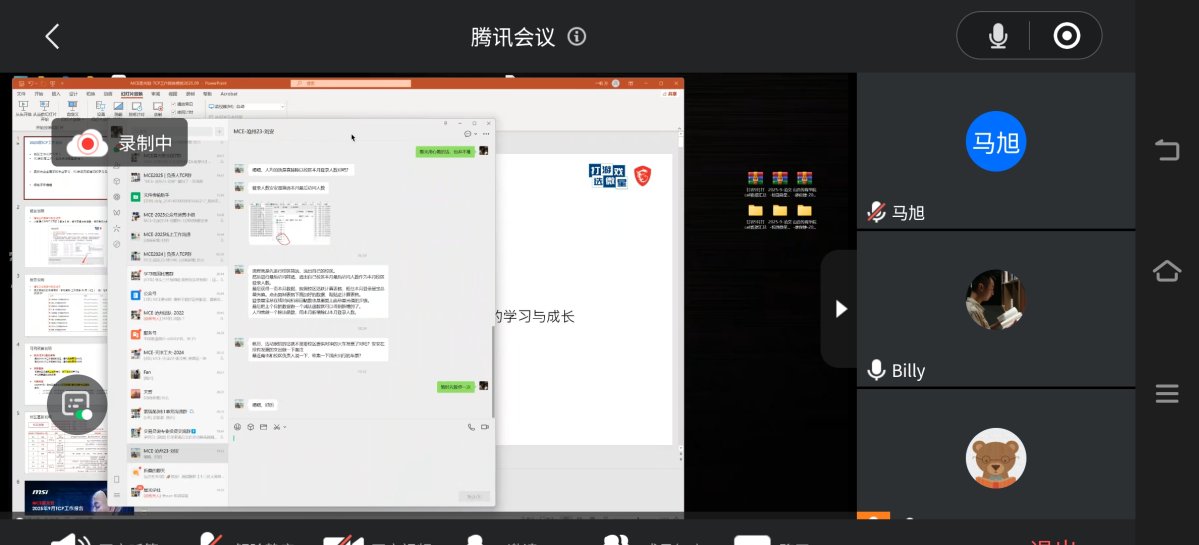The width and height of the screenshot is (1199, 545).
Task: Select the bear avatar participant tile
Action: 996,458
